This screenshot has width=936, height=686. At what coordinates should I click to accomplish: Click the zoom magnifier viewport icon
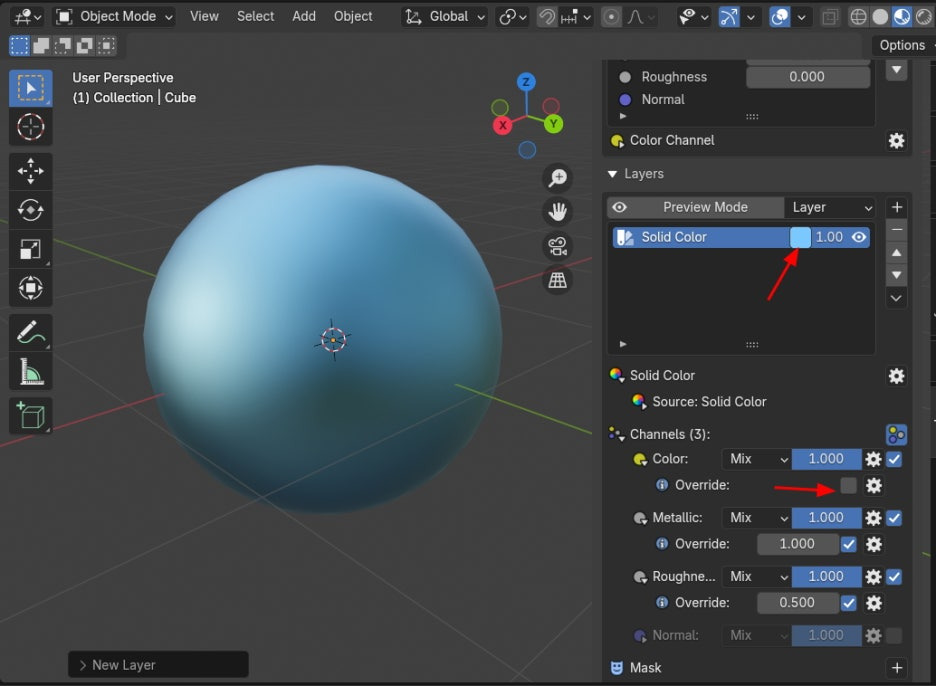coord(558,177)
